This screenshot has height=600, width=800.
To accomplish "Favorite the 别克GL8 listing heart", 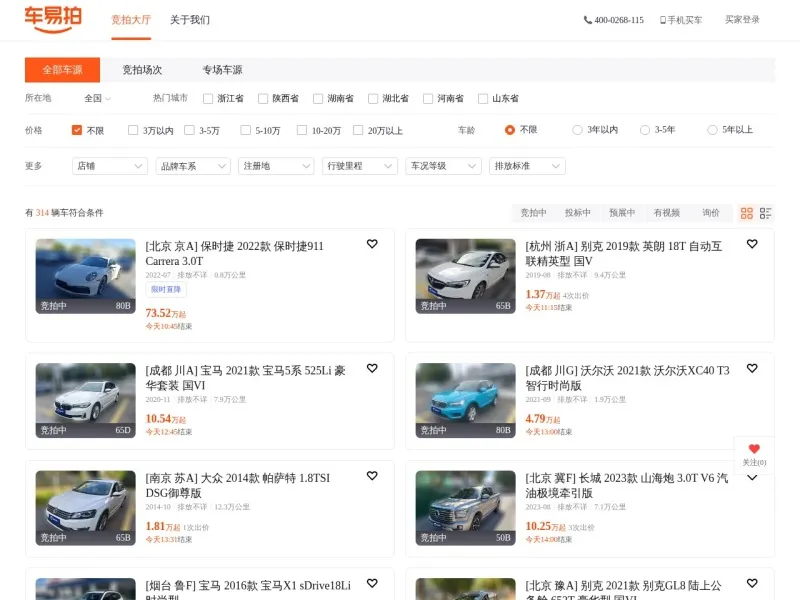I will click(x=752, y=583).
